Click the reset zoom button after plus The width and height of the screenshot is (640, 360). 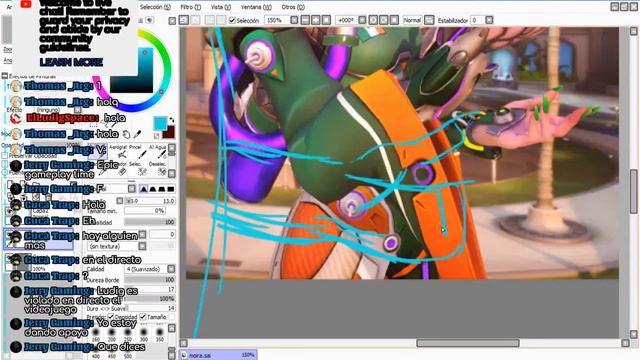click(326, 20)
